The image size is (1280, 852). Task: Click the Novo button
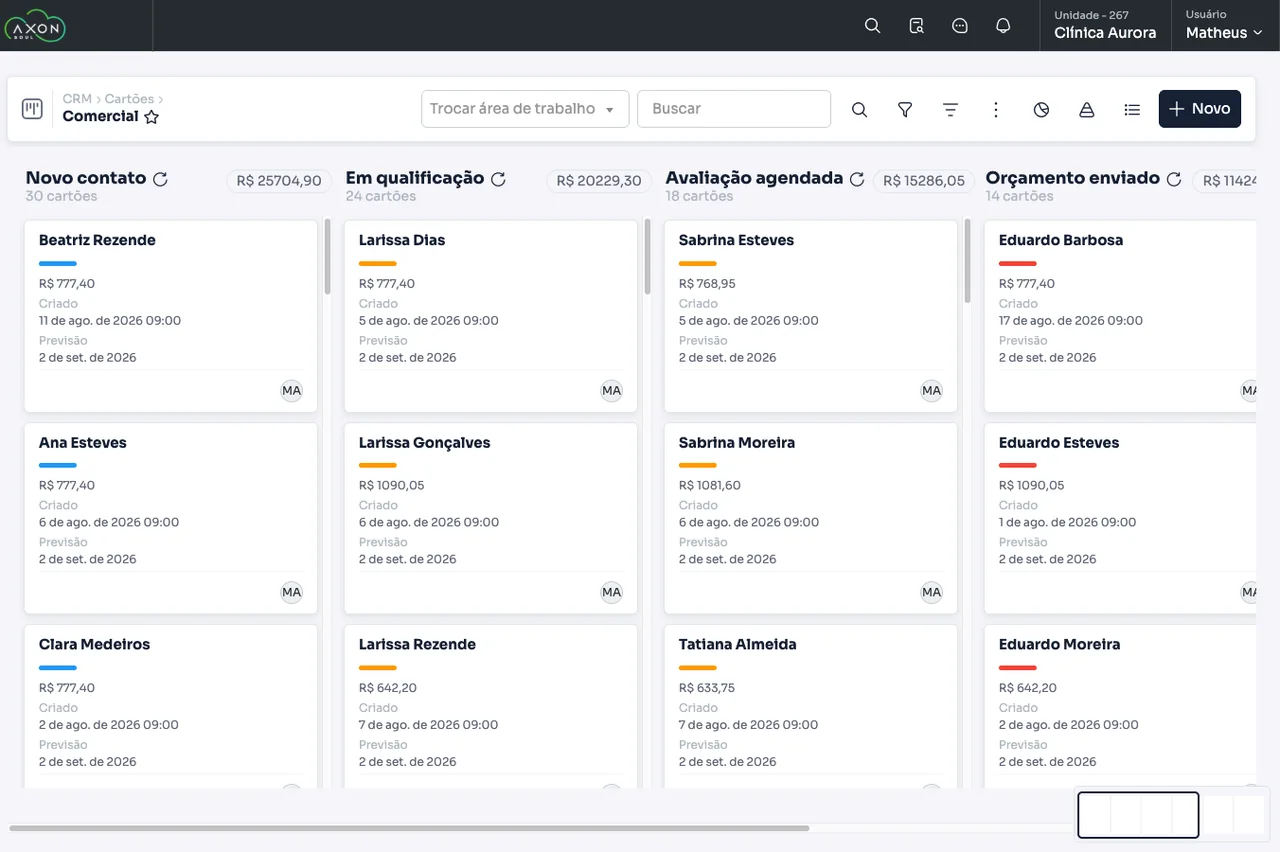1199,109
